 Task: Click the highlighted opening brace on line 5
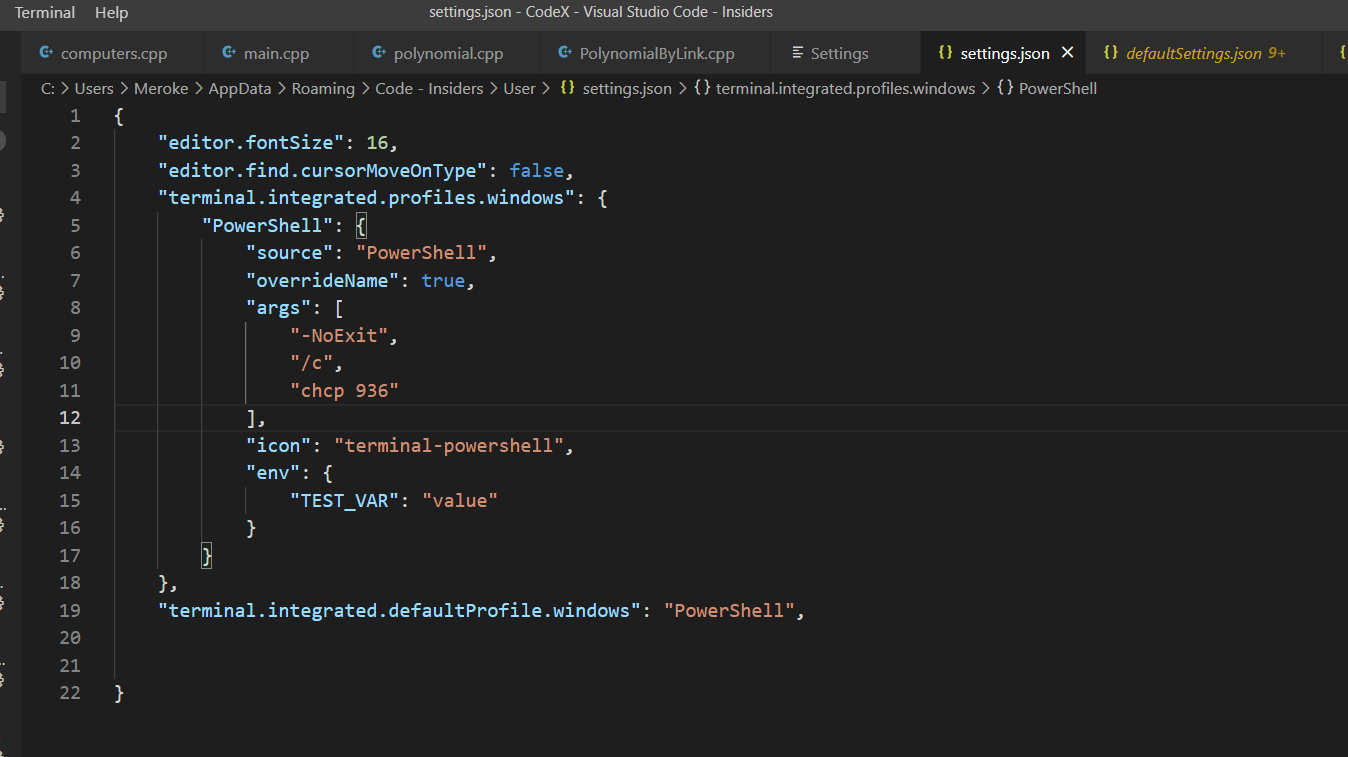[361, 226]
